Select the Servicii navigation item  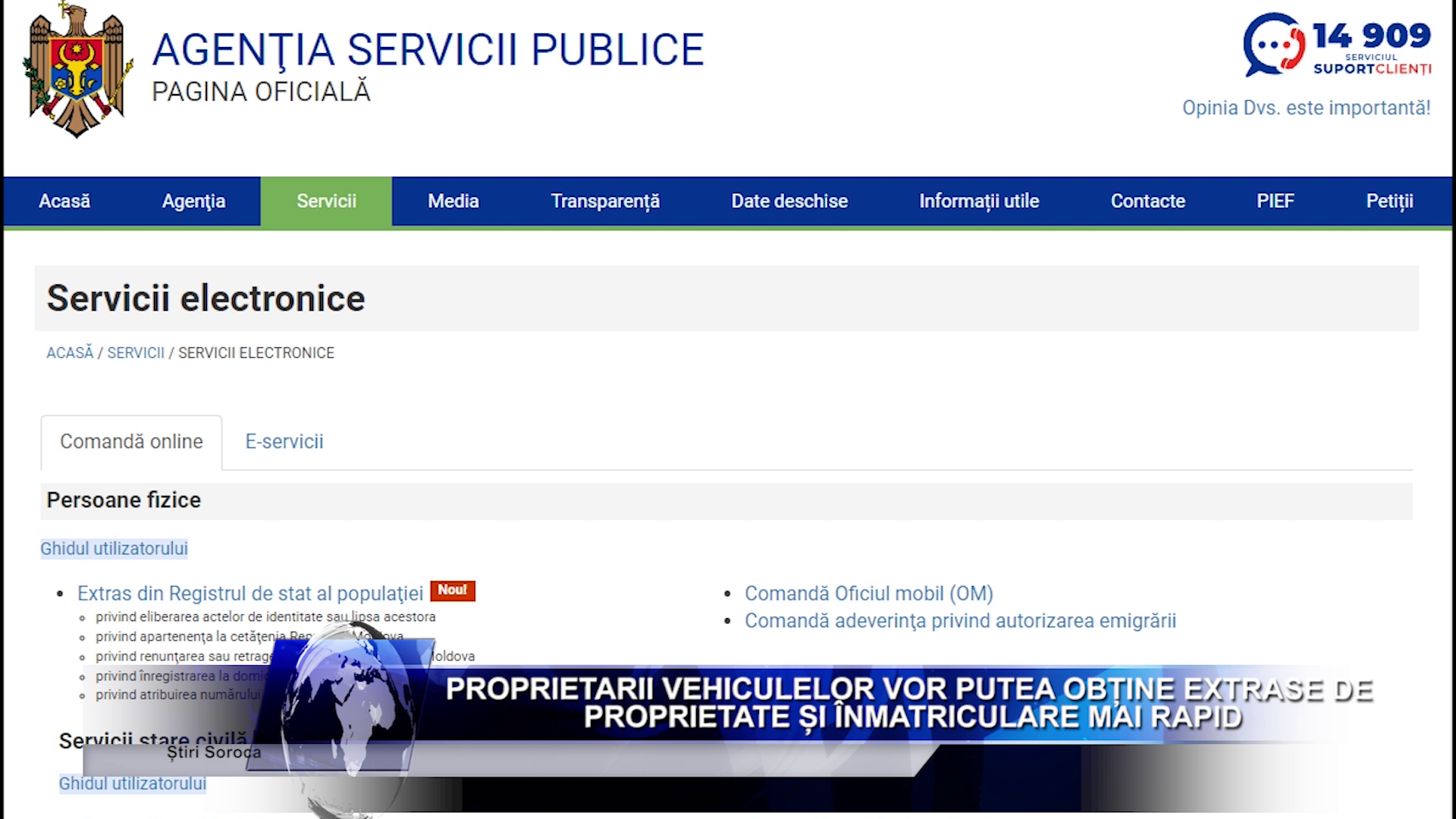[x=326, y=201]
